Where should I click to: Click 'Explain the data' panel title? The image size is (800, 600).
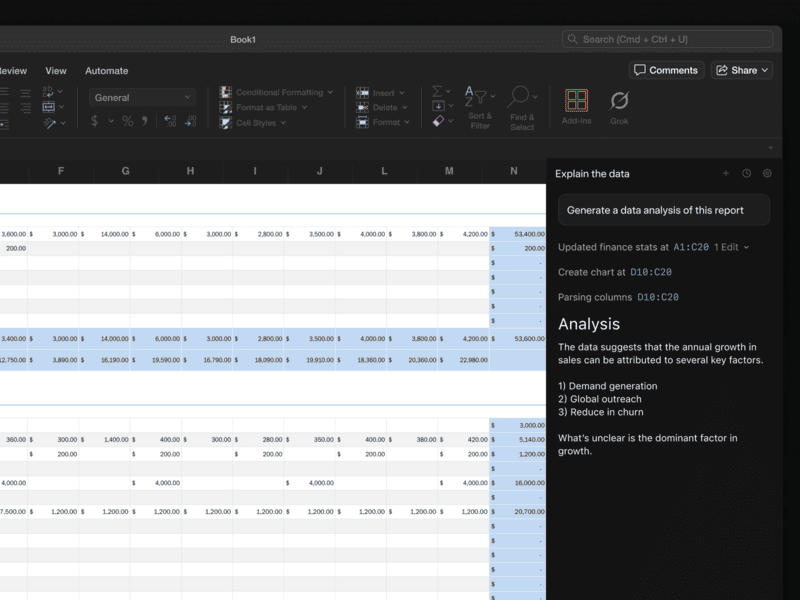tap(592, 174)
